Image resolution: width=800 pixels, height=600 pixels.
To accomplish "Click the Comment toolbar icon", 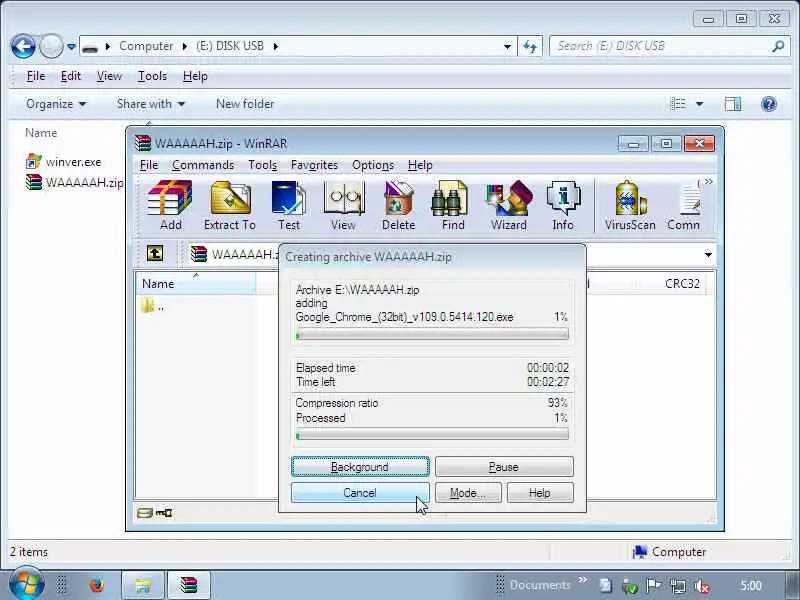I will coord(684,206).
